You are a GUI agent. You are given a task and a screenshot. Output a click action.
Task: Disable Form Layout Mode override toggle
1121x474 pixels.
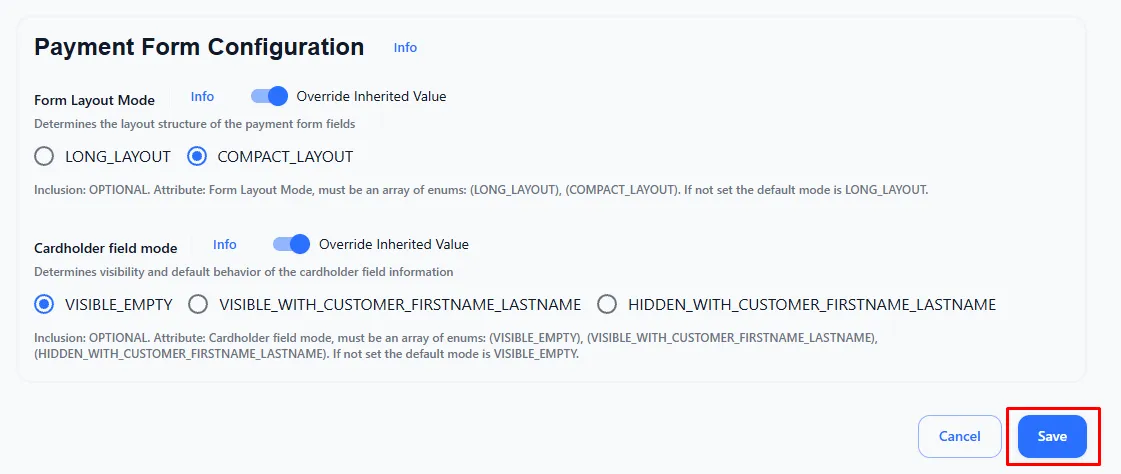[269, 96]
